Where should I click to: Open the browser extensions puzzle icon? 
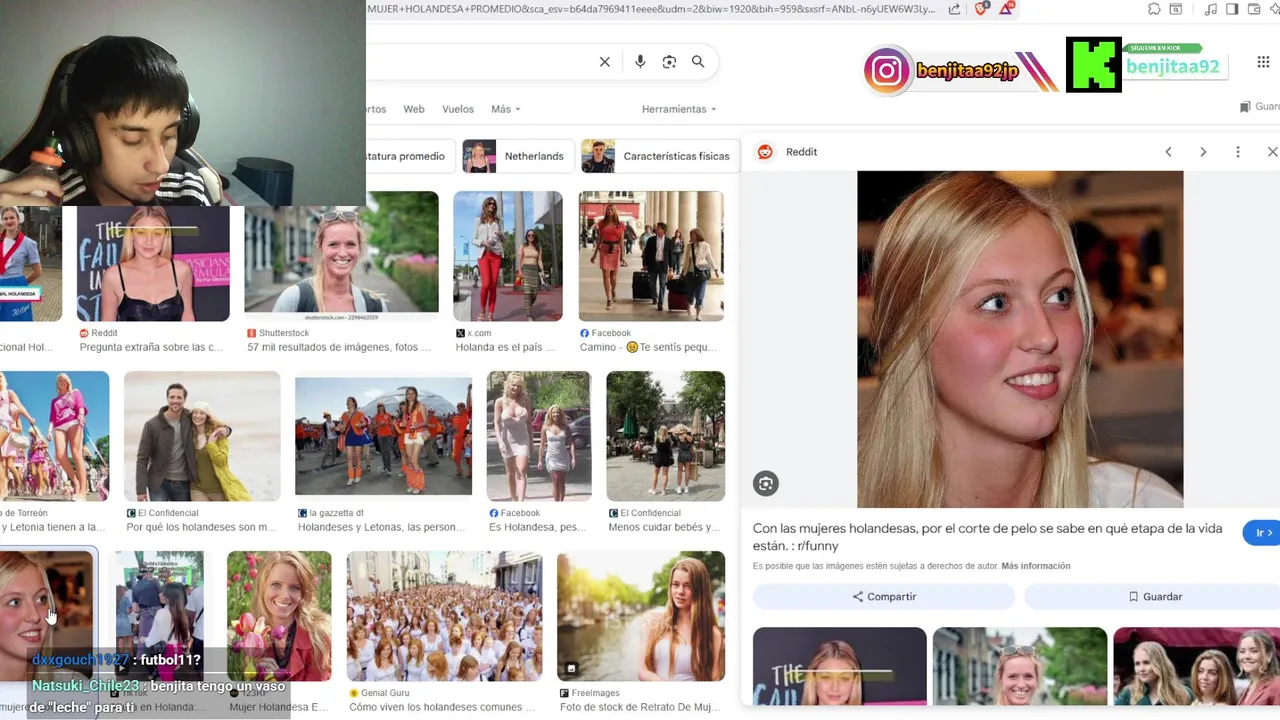(1155, 9)
